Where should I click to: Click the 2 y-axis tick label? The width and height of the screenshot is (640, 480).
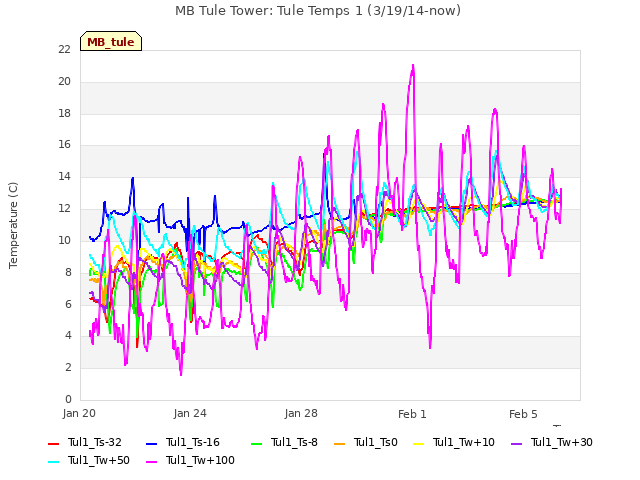tap(68, 367)
